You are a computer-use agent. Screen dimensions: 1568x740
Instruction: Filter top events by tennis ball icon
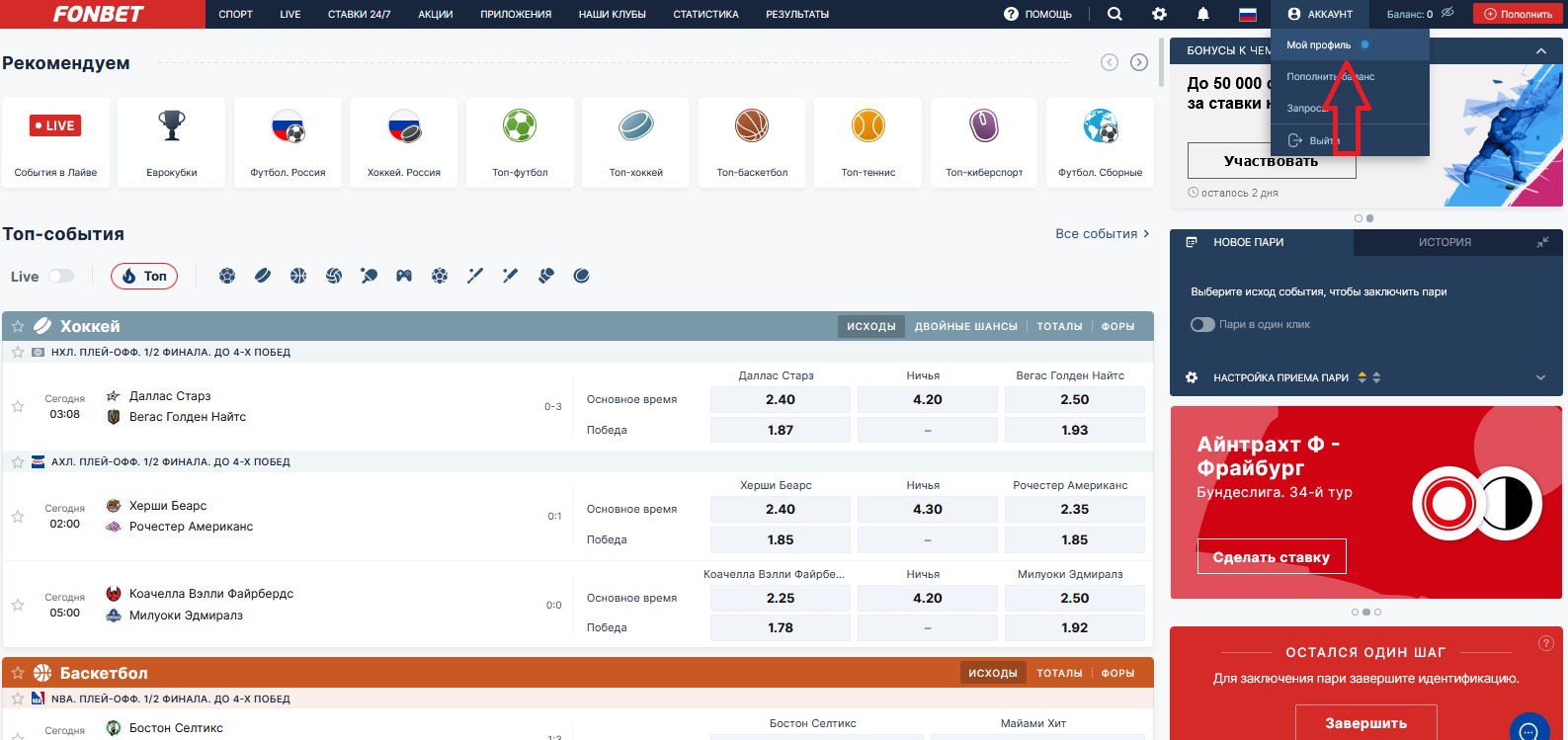tap(581, 276)
